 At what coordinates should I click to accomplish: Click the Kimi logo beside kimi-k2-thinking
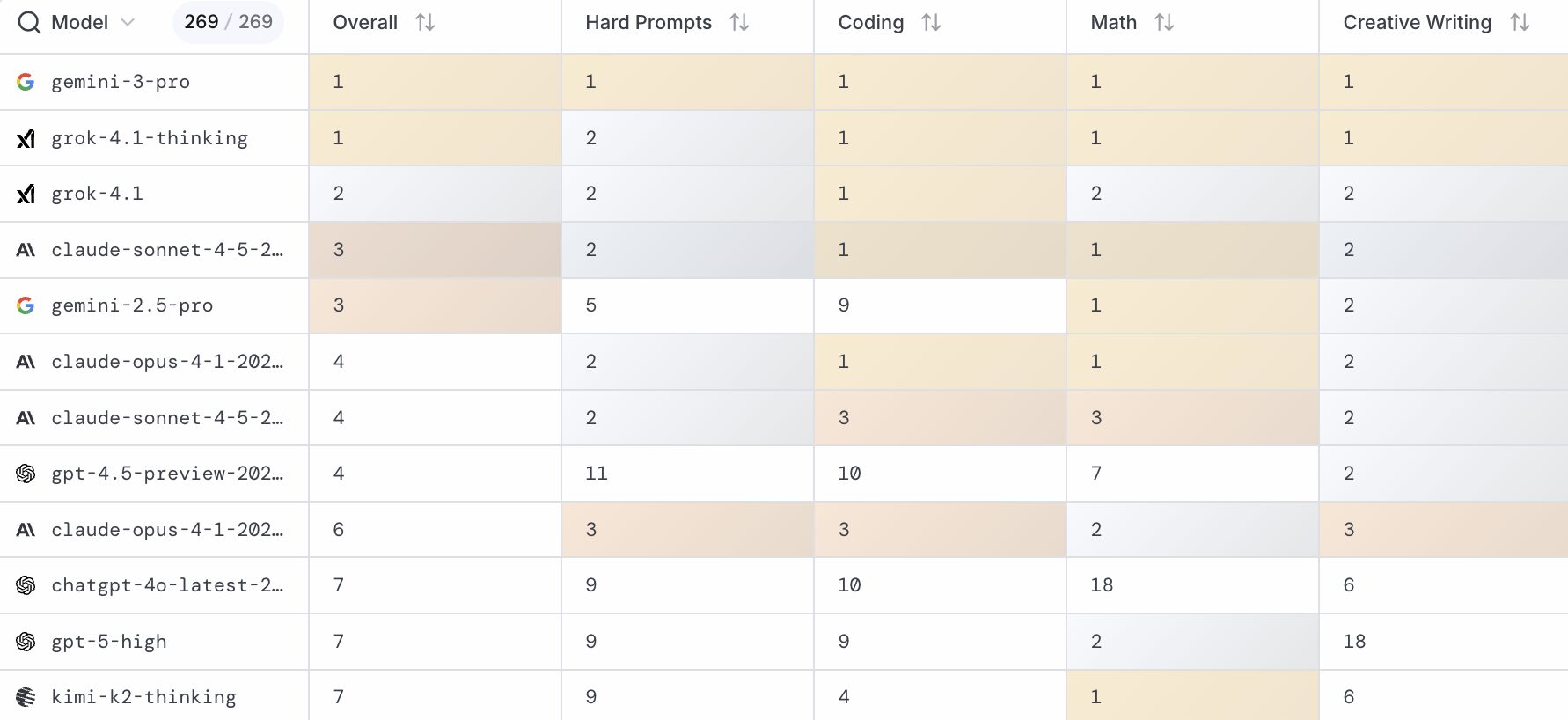coord(26,697)
